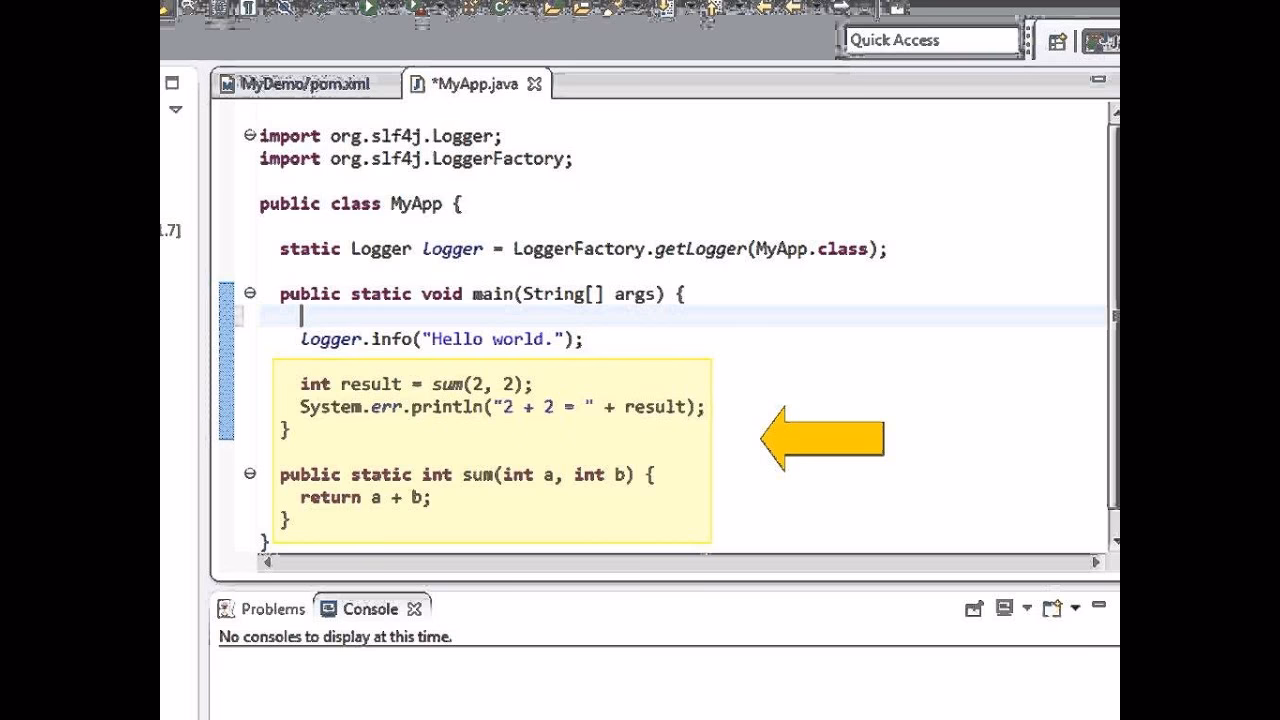Open a new console with the Open Console icon
The height and width of the screenshot is (720, 1280).
coord(1050,607)
